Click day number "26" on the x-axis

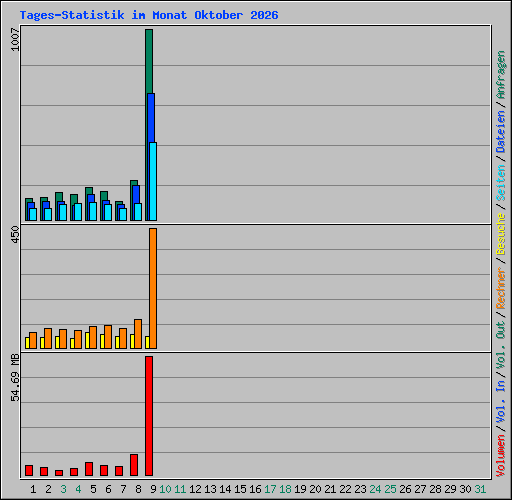click(x=405, y=489)
